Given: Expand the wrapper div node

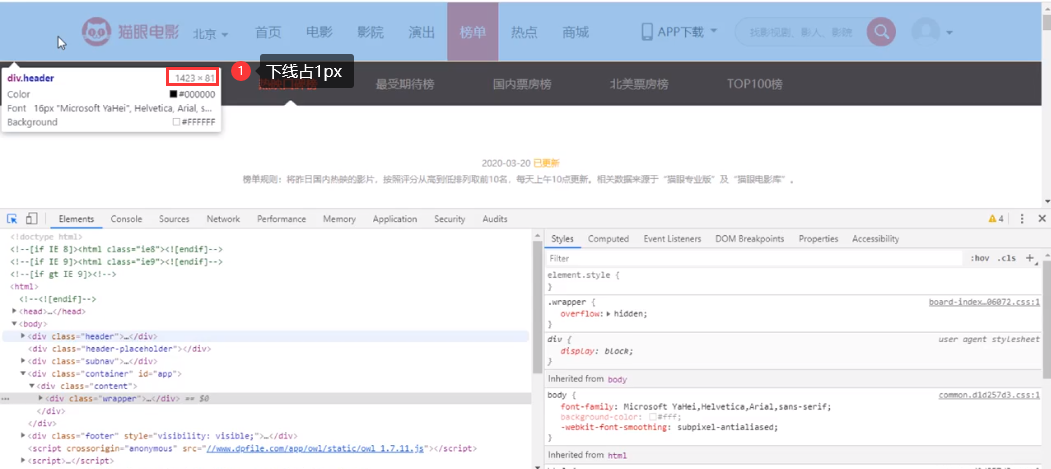Looking at the screenshot, I should click(40, 398).
